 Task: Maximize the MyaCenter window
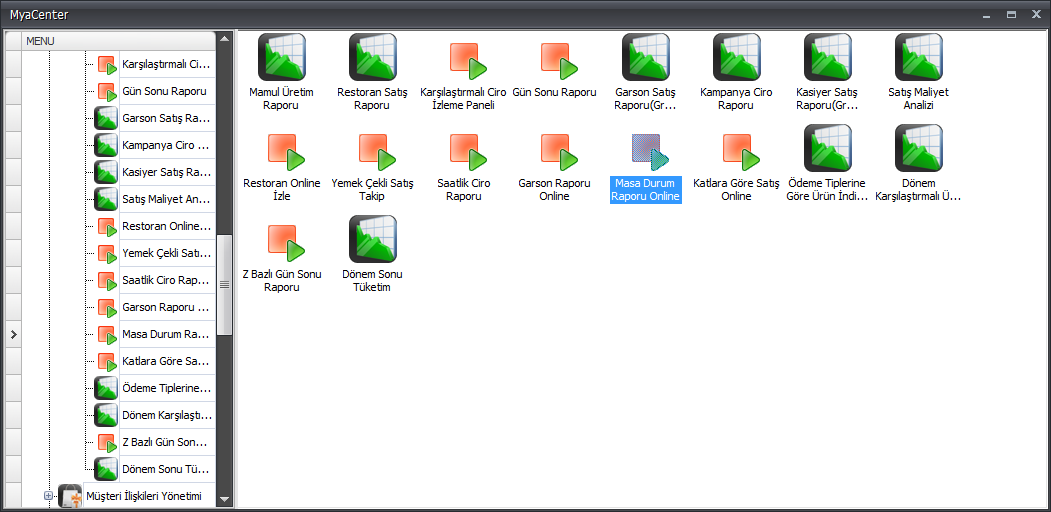click(x=1011, y=14)
